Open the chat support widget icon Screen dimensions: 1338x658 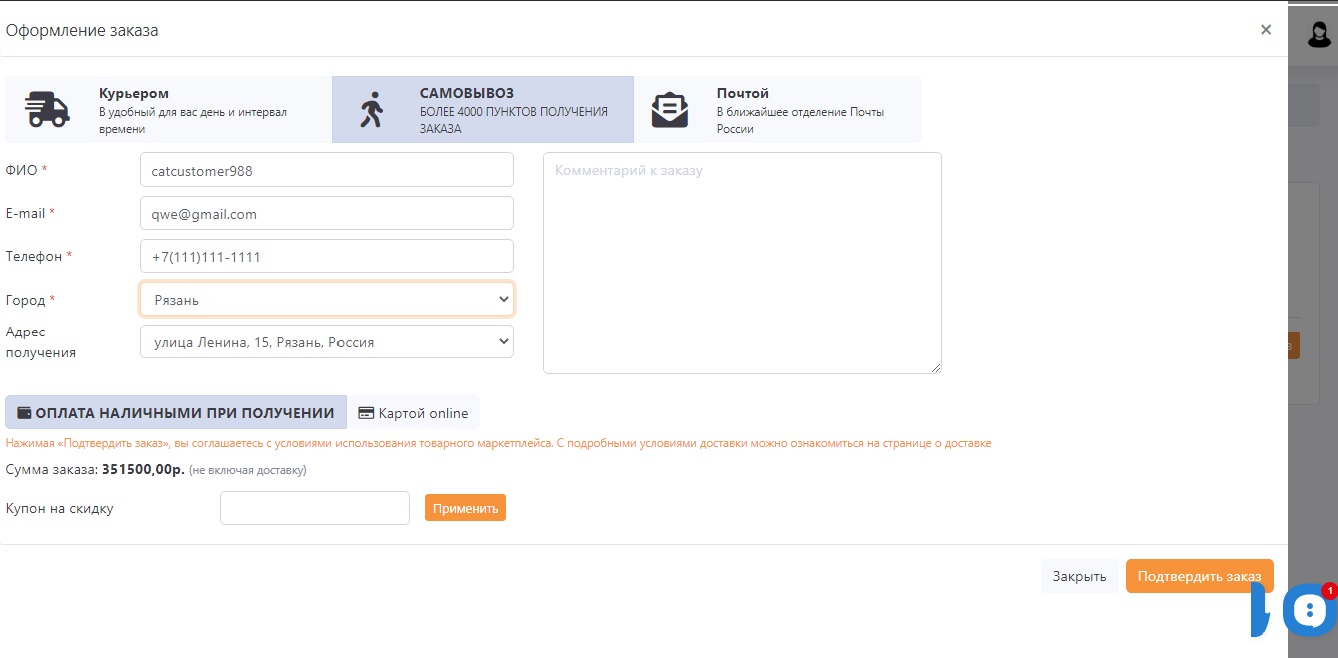tap(1308, 610)
